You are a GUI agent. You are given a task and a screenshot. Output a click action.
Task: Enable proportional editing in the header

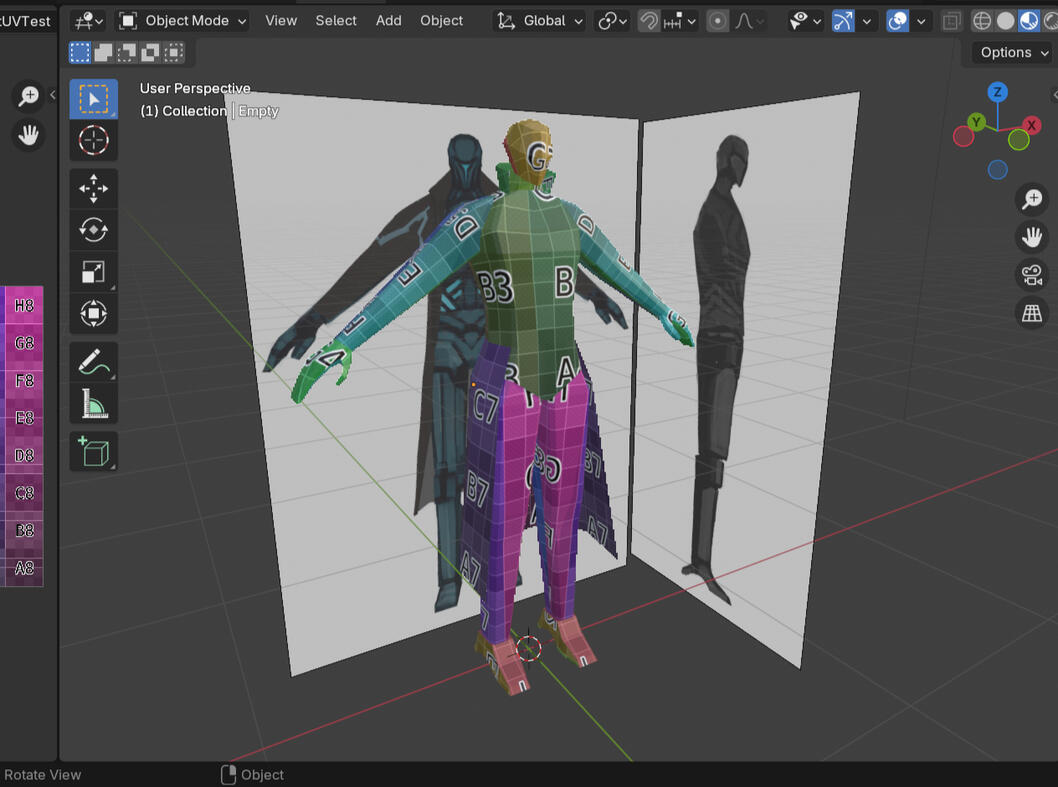point(717,21)
